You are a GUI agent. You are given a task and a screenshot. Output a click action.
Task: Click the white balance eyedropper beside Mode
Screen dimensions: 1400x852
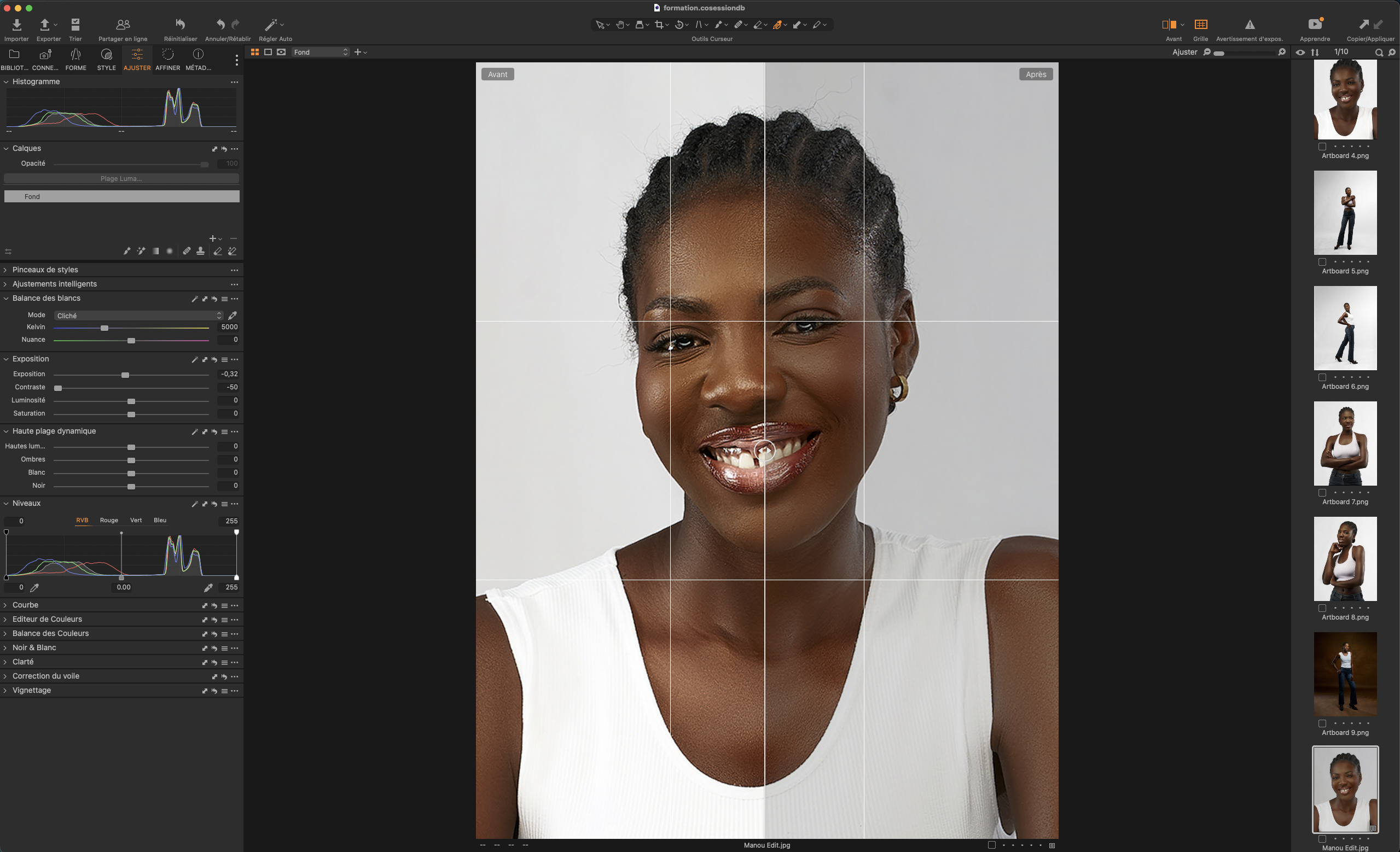233,315
